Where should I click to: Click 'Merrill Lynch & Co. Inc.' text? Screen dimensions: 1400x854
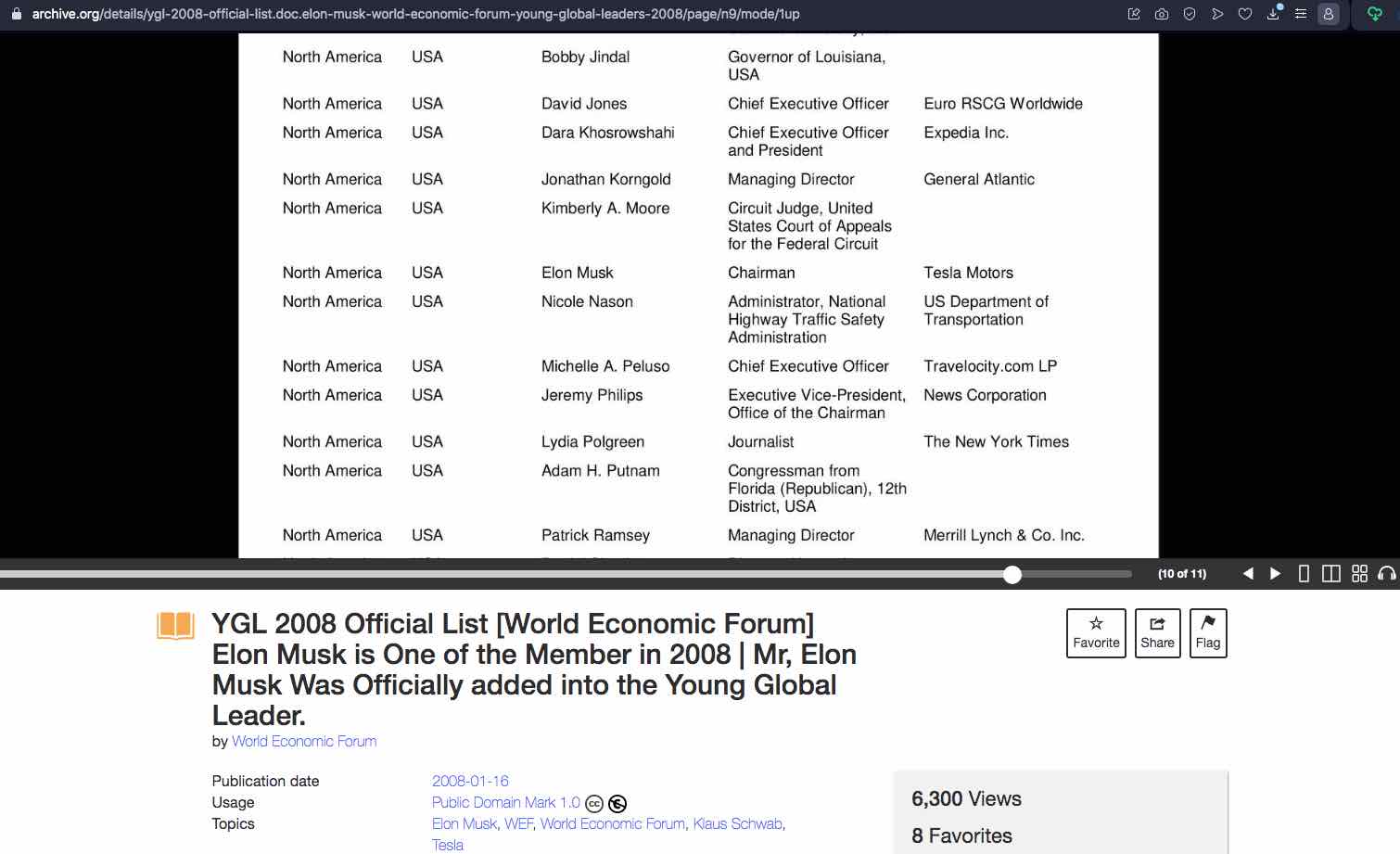click(x=1004, y=535)
